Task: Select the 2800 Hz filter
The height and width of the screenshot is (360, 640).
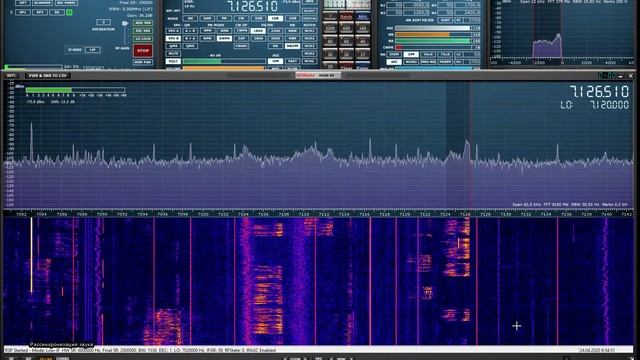Action: (x=258, y=38)
